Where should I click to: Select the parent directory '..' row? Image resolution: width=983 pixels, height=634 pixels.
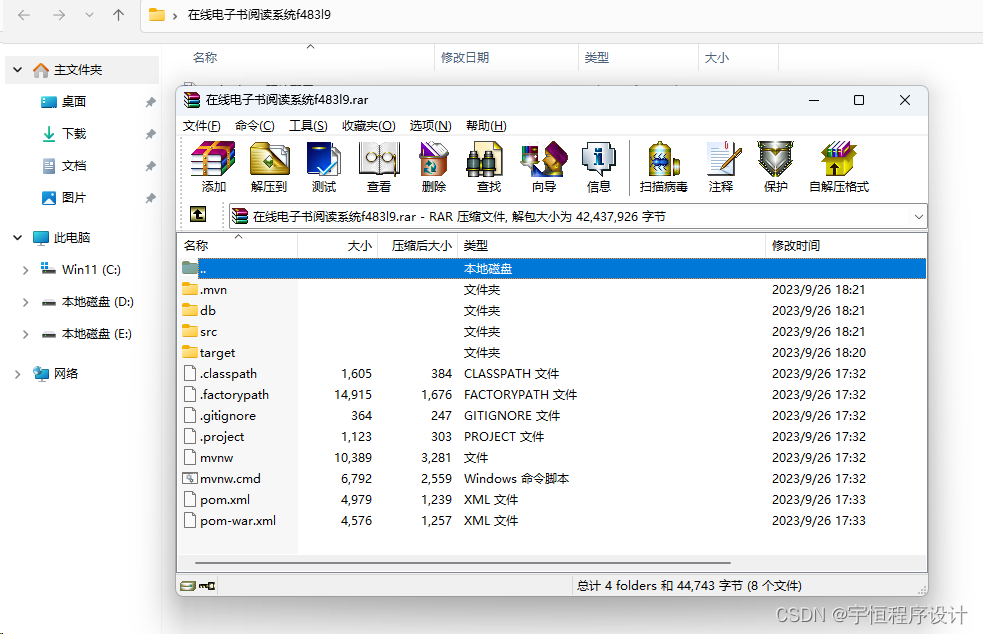tap(552, 268)
